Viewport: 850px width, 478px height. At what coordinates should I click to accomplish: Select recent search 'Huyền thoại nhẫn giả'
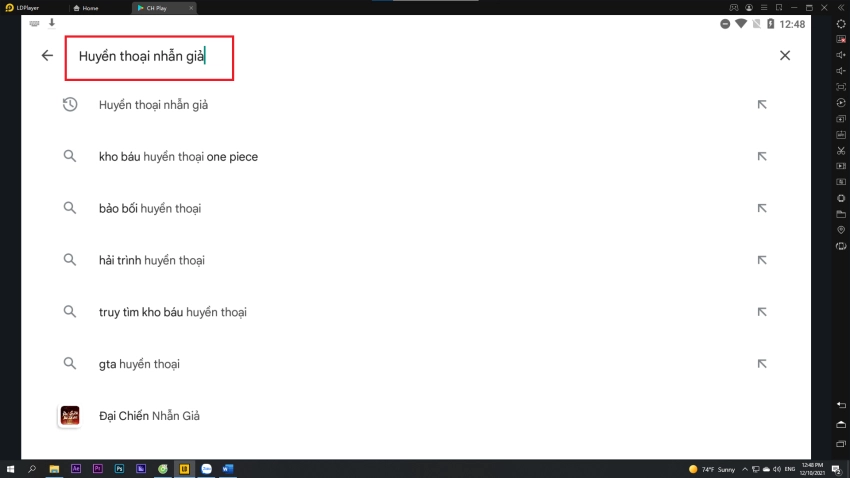coord(153,104)
